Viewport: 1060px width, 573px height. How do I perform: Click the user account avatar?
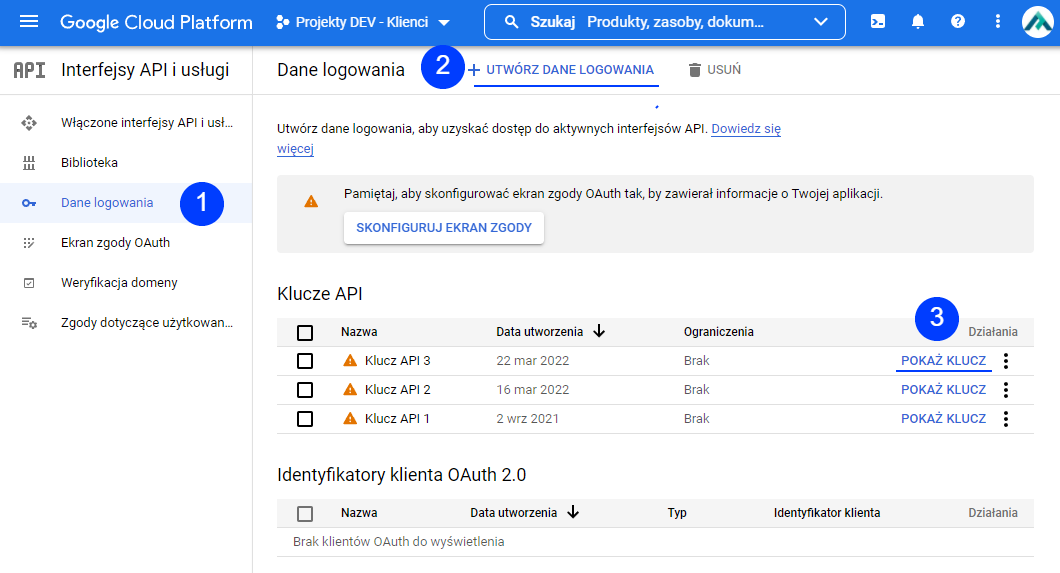pyautogui.click(x=1038, y=22)
